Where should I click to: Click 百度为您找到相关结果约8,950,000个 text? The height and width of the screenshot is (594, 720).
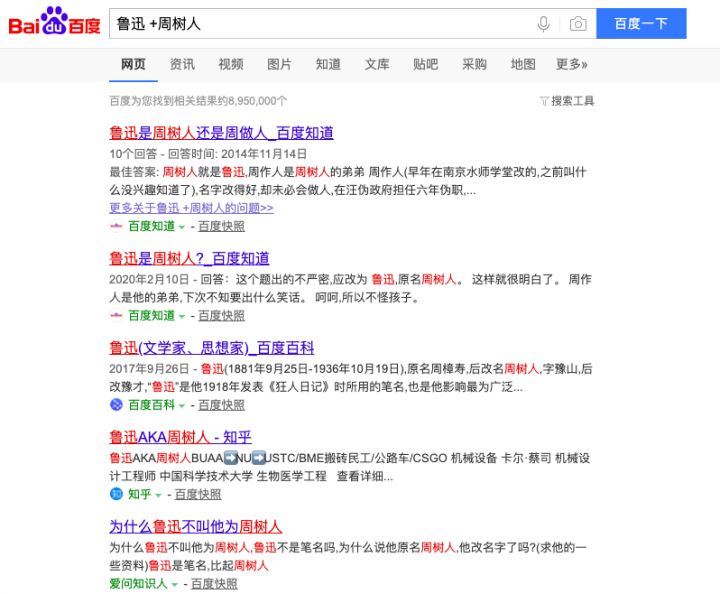pyautogui.click(x=198, y=101)
